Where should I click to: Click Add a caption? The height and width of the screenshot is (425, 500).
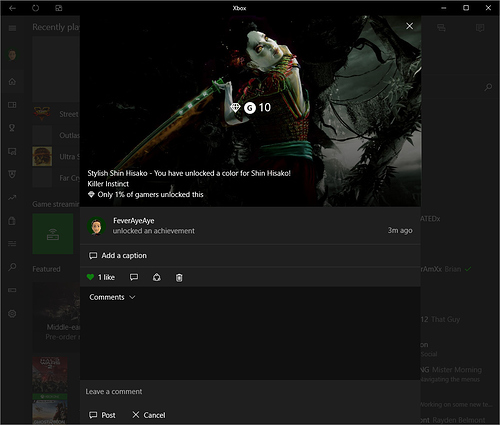pos(118,256)
